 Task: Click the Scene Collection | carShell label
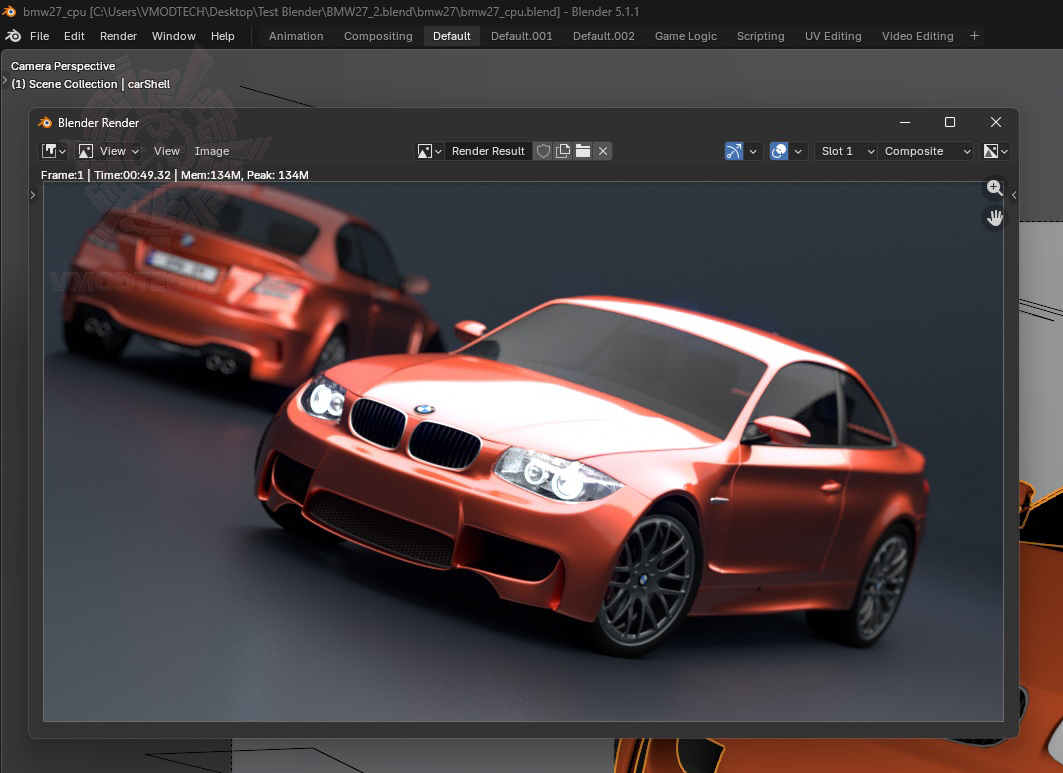click(x=91, y=84)
